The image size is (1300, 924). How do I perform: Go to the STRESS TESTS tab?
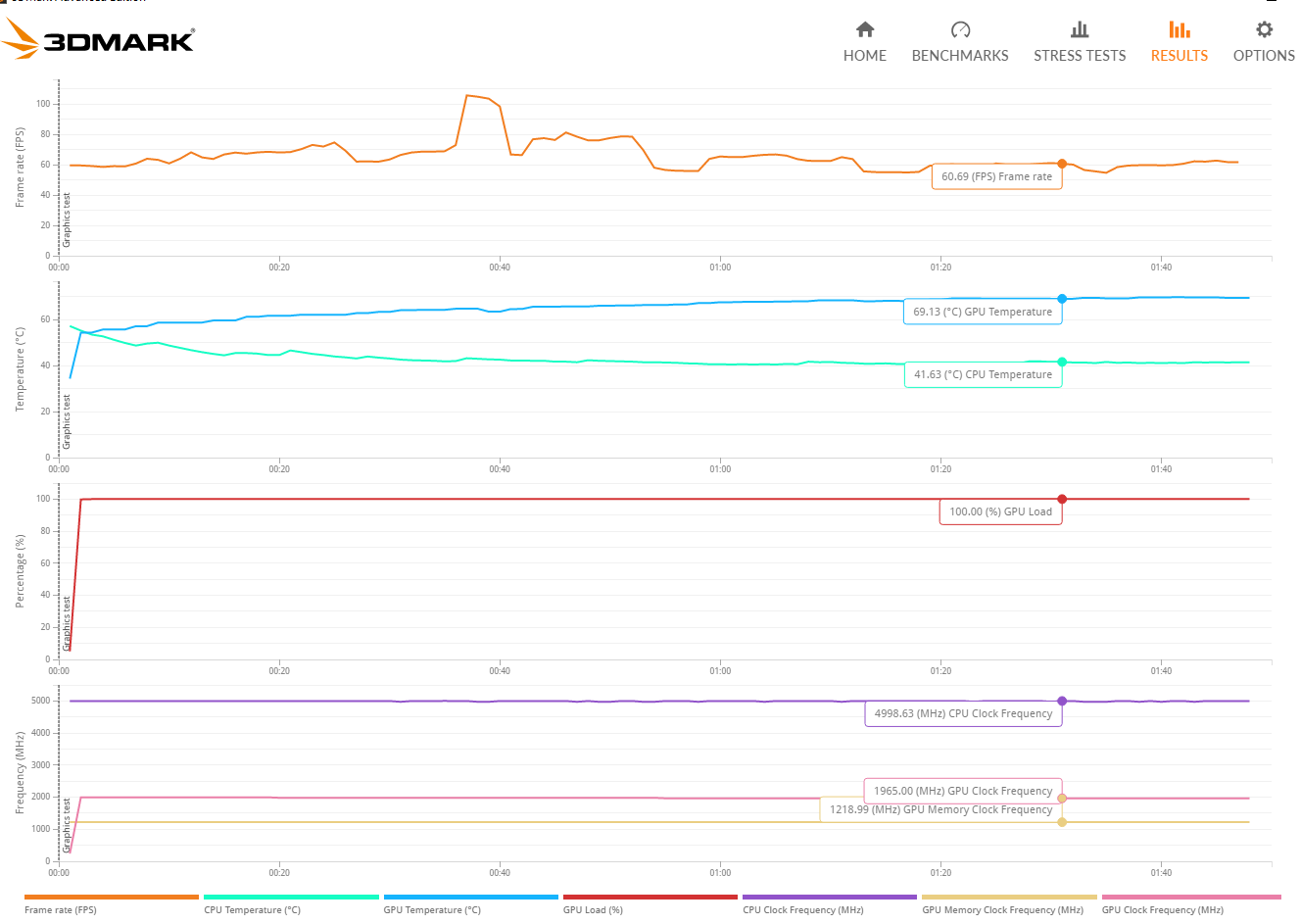[1080, 56]
